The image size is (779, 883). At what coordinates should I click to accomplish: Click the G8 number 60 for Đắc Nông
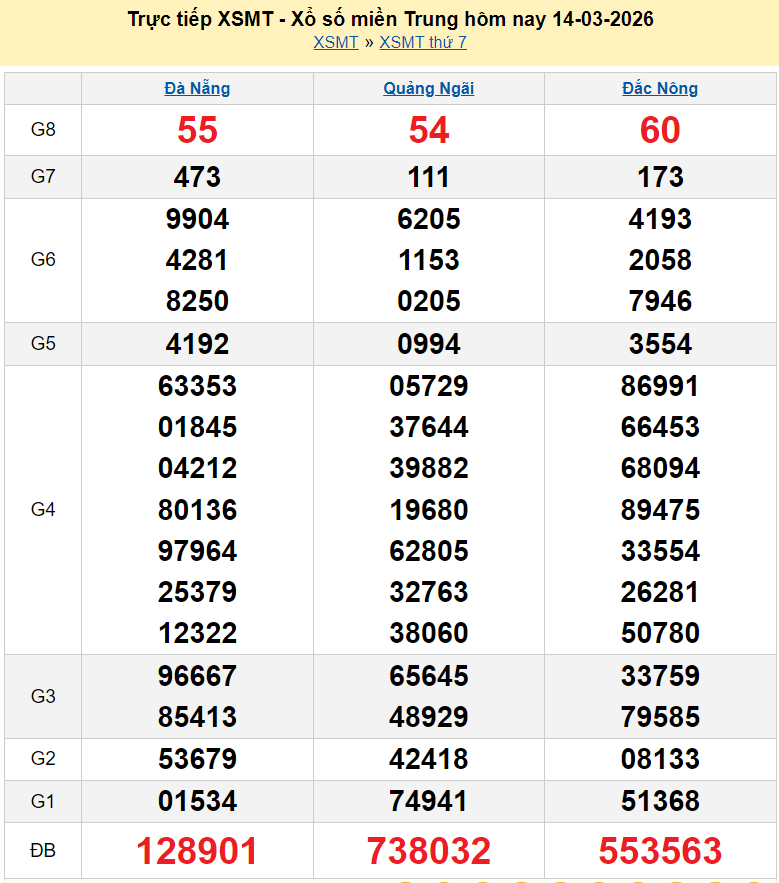(660, 130)
